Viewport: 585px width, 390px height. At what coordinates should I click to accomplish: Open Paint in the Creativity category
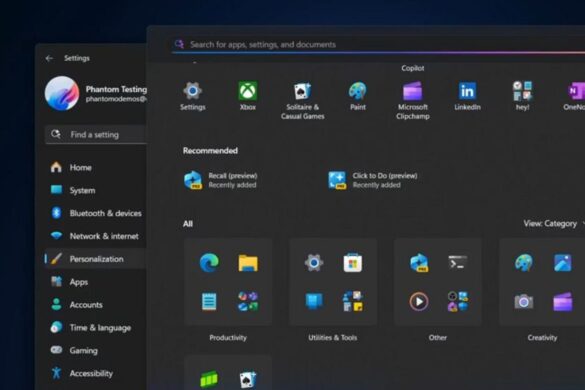pyautogui.click(x=523, y=262)
